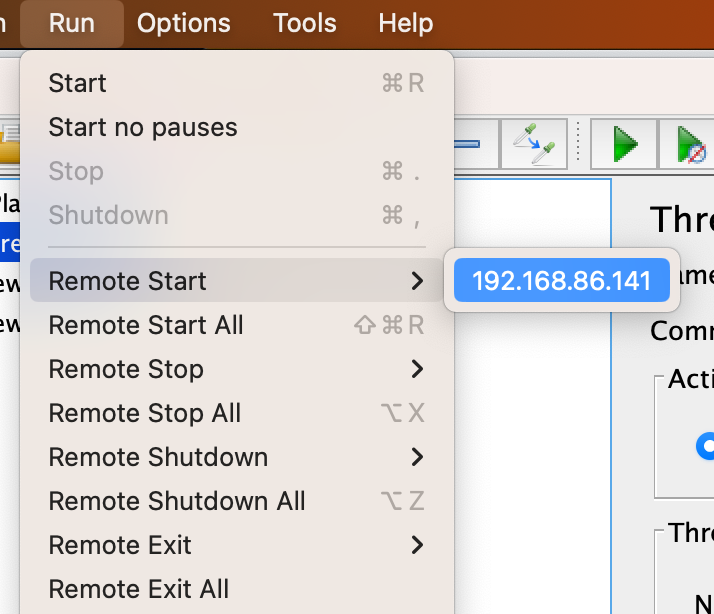Click the Start no pauses toolbar icon

coord(691,146)
